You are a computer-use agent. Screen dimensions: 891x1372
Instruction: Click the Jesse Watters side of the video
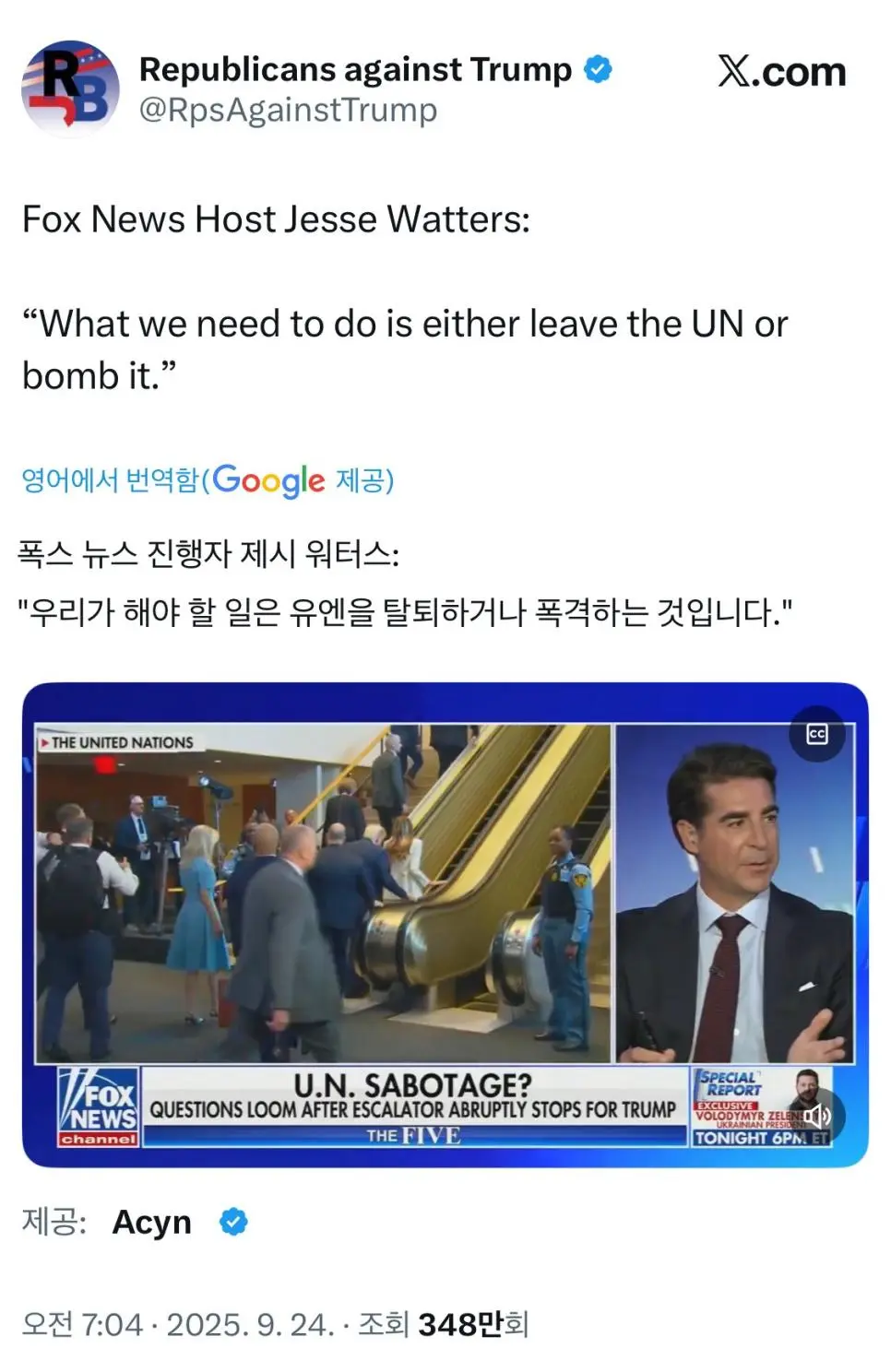tap(734, 894)
